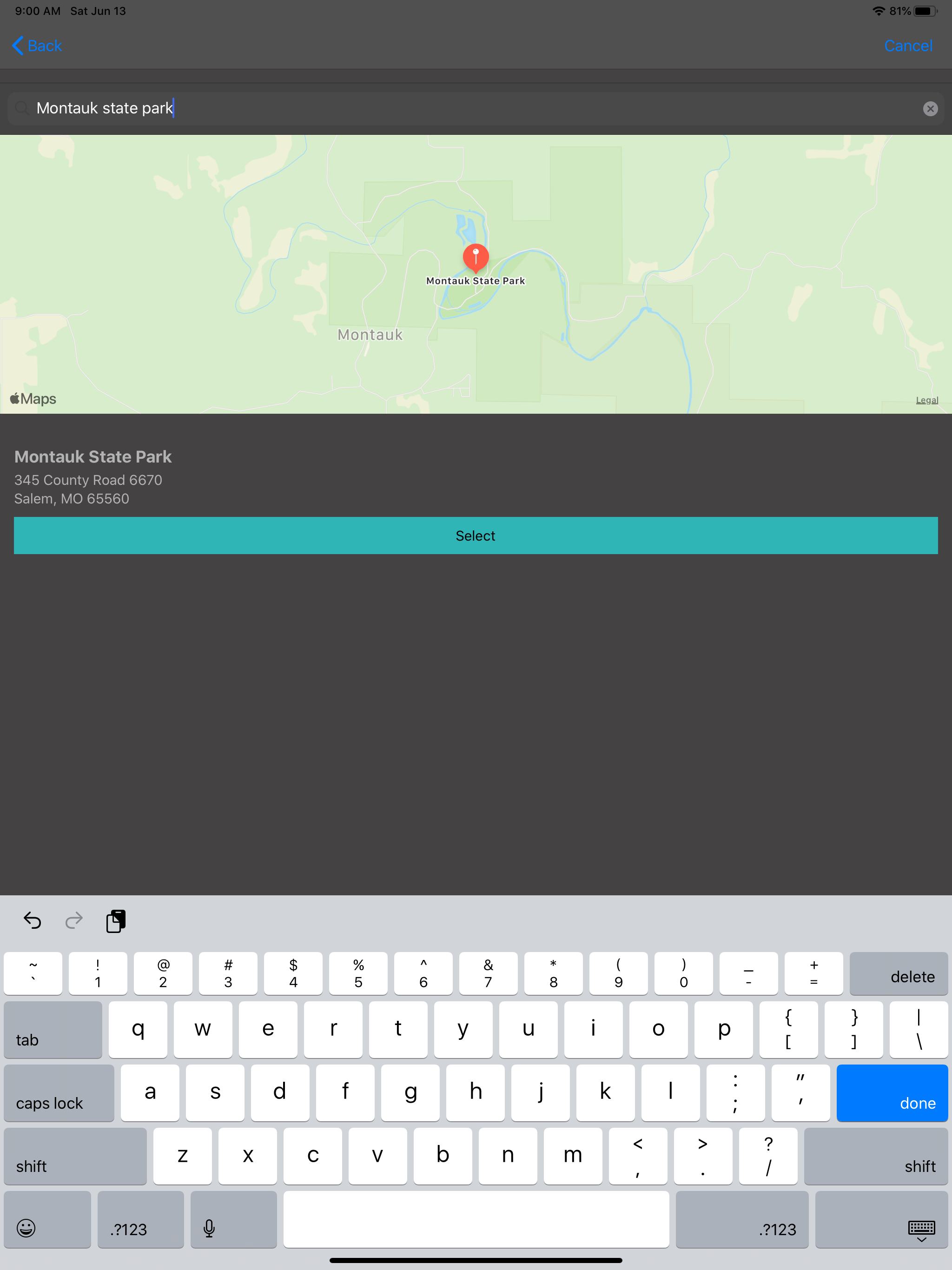Tap the keyboard undo arrow icon
Image resolution: width=952 pixels, height=1270 pixels.
point(32,921)
